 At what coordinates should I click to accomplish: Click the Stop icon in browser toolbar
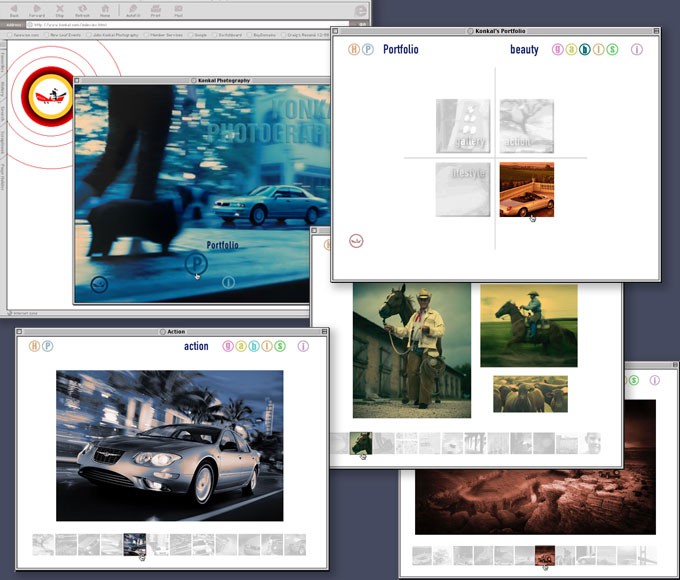pyautogui.click(x=60, y=11)
